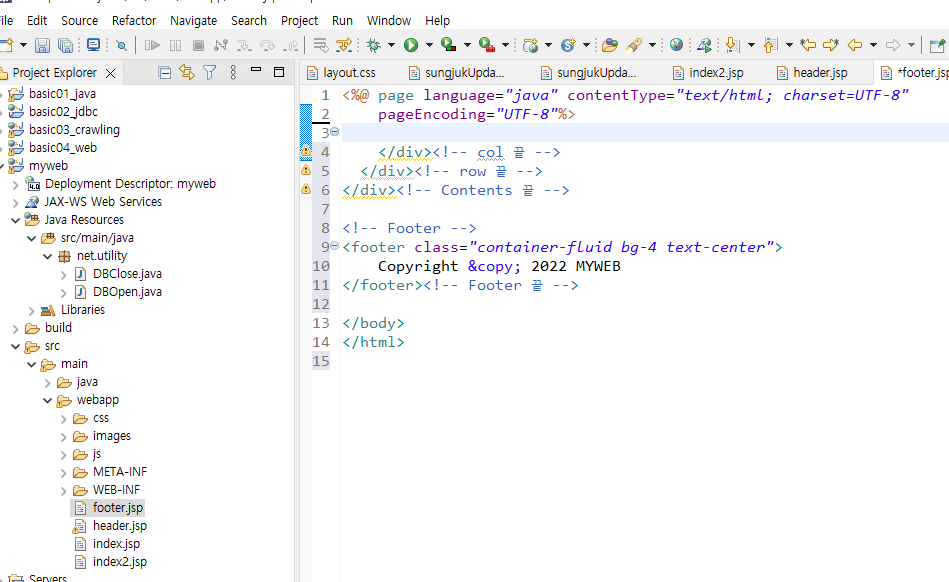The width and height of the screenshot is (949, 582).
Task: Open the Window menu
Action: pos(389,21)
